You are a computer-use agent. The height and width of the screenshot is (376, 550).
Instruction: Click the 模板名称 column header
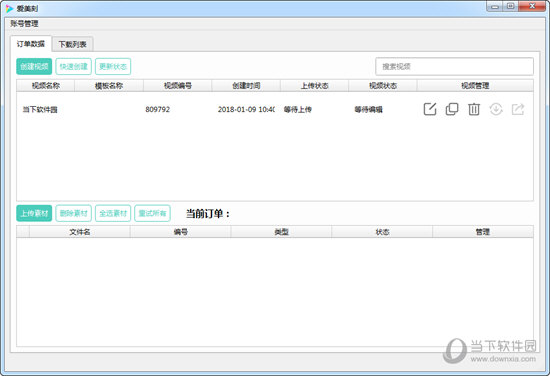109,86
